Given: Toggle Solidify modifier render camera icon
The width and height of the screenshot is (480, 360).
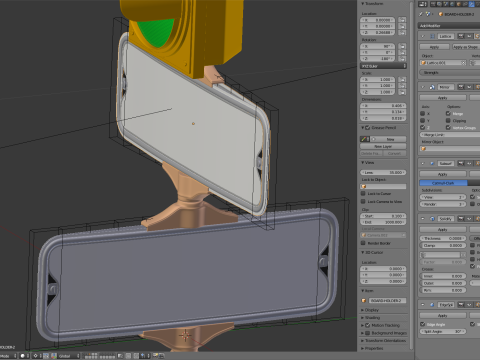Looking at the screenshot, I should point(461,219).
